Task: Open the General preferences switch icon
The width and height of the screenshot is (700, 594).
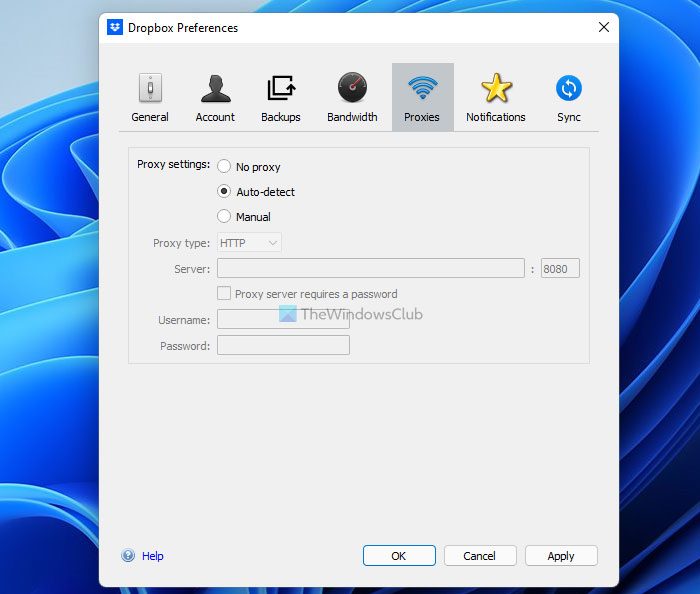Action: pyautogui.click(x=150, y=89)
